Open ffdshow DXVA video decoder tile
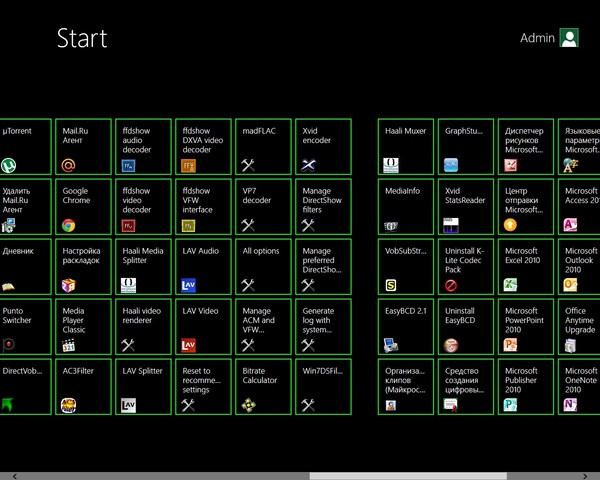This screenshot has width=600, height=480. (x=204, y=147)
